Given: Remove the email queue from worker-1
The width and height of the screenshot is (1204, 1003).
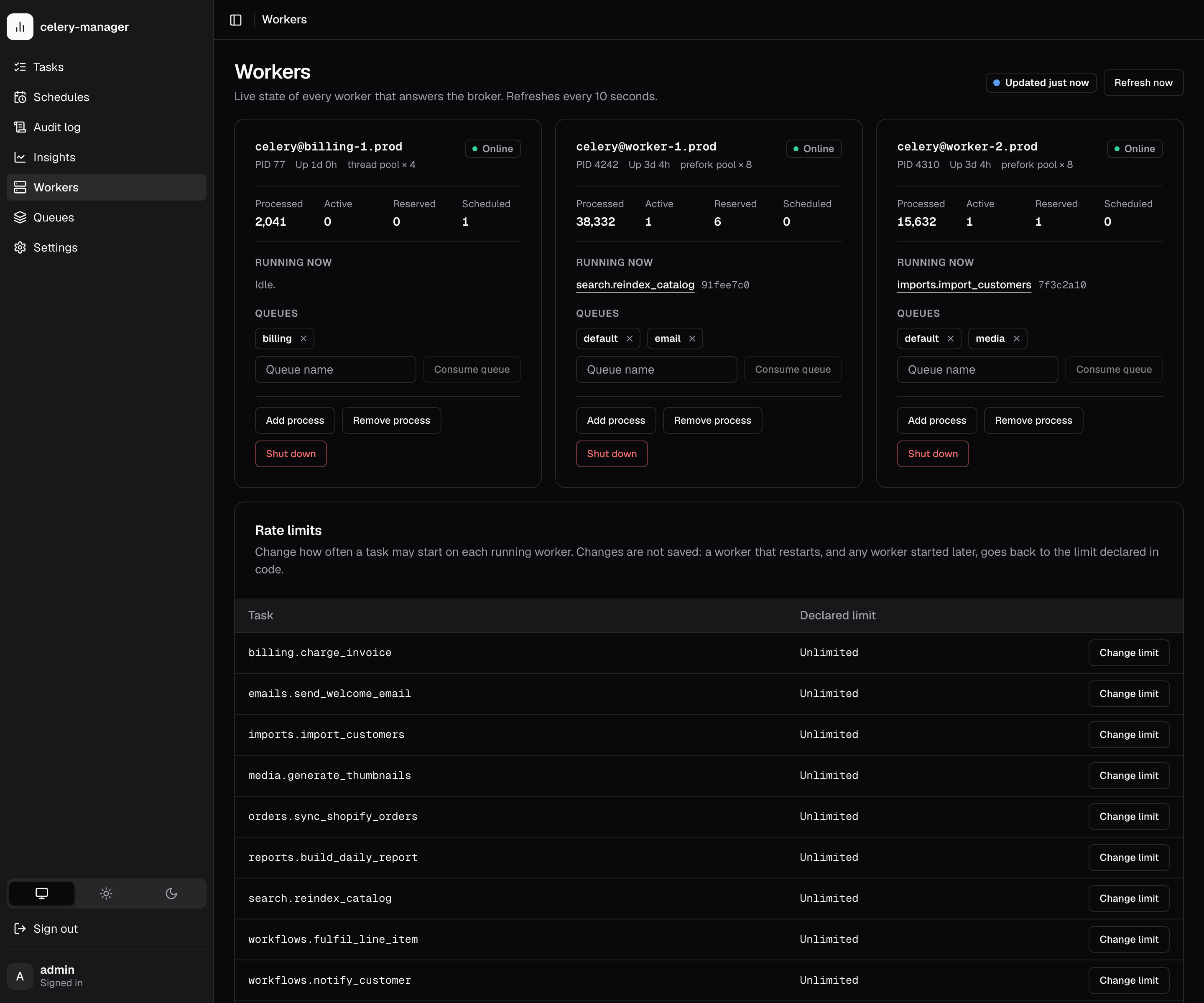Looking at the screenshot, I should [x=692, y=339].
